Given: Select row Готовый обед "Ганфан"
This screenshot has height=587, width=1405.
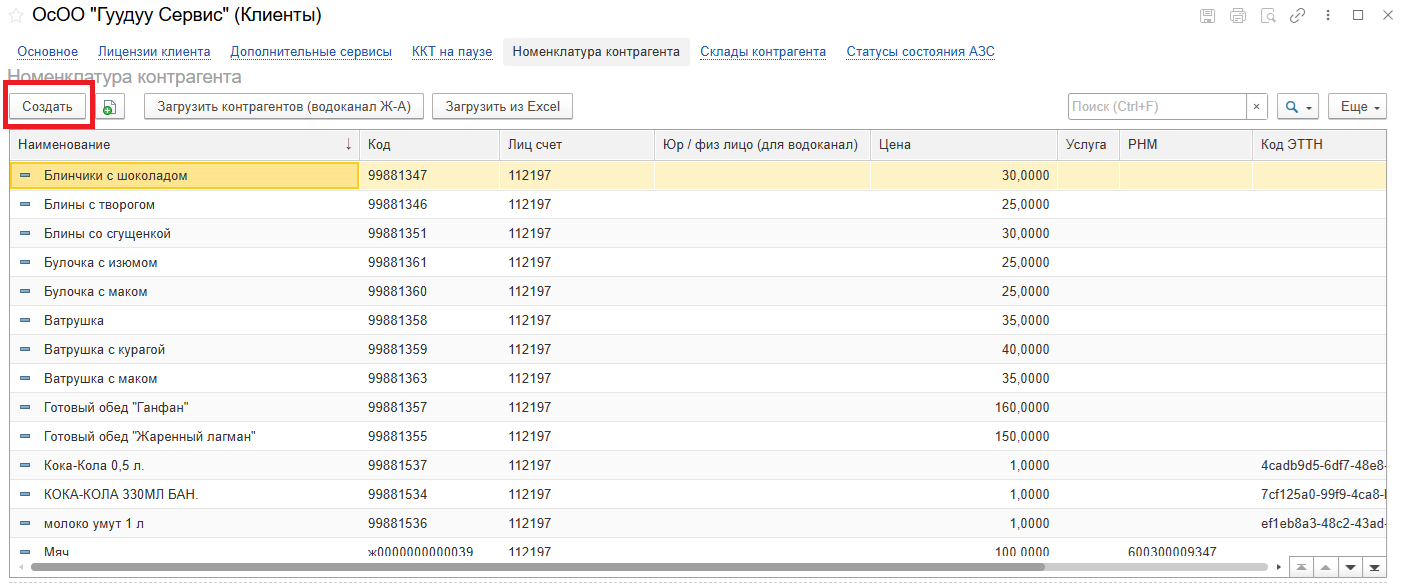Looking at the screenshot, I should click(698, 407).
